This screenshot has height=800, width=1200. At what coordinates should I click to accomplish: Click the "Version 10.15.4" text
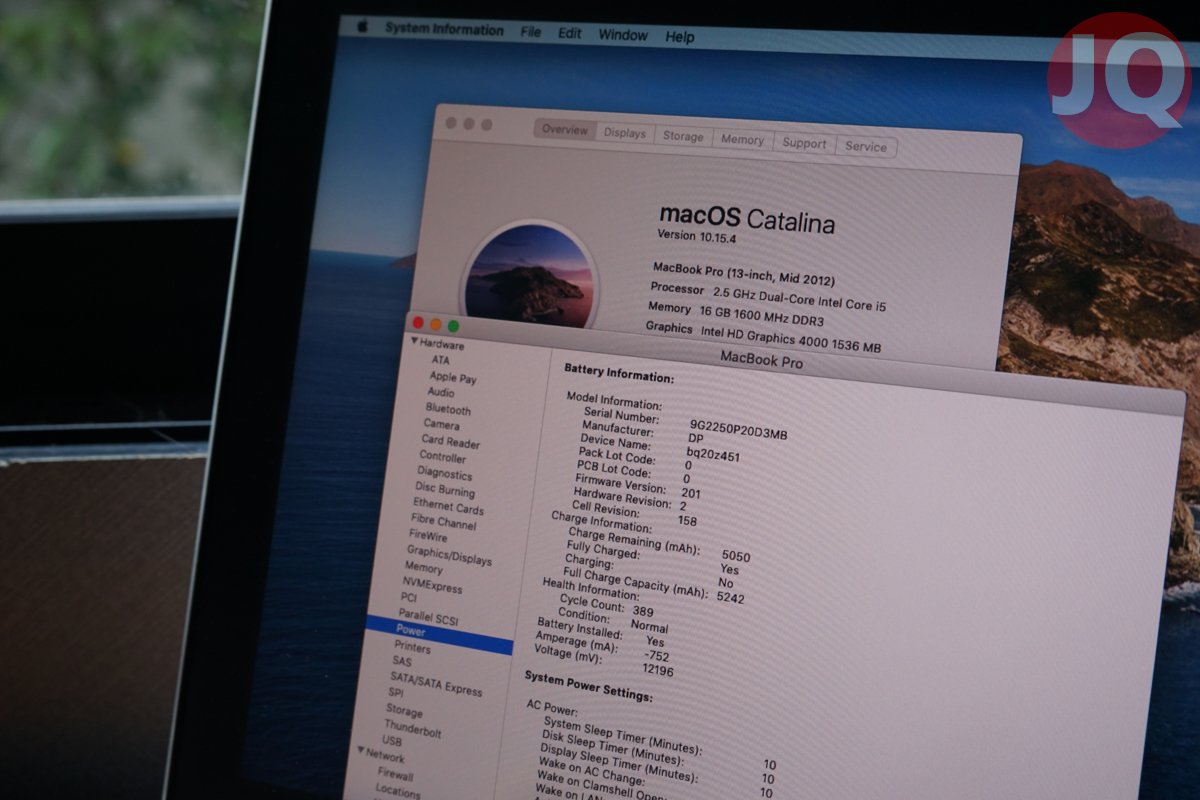click(699, 240)
